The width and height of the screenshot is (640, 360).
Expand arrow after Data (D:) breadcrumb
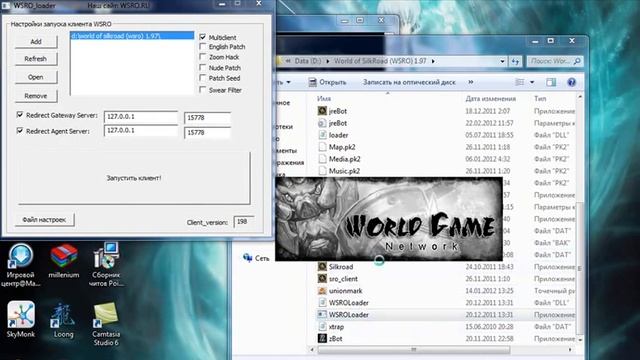pyautogui.click(x=327, y=61)
